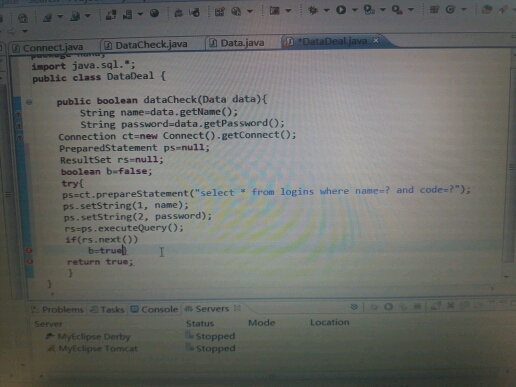Click the Run server icon in Servers panel
The height and width of the screenshot is (387, 516).
click(388, 307)
